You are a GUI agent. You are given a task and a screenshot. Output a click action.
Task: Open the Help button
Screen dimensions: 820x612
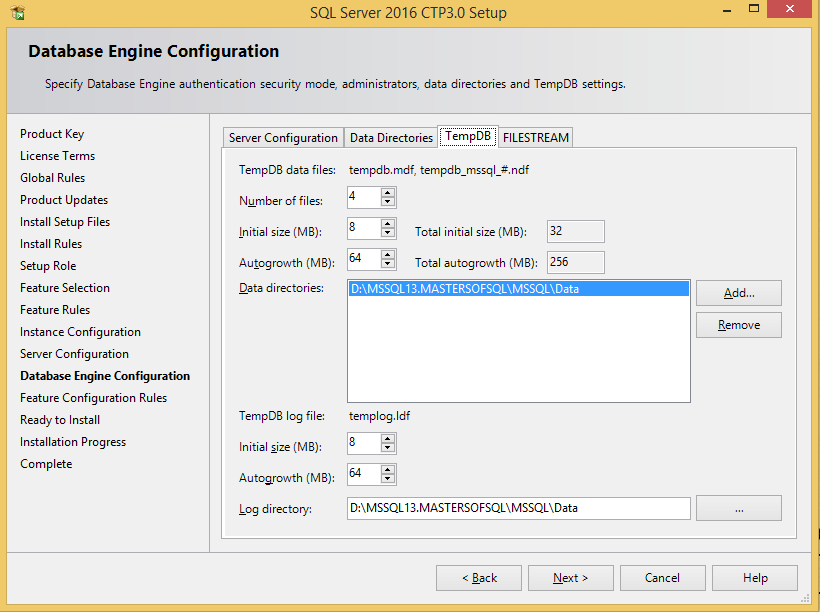(x=755, y=578)
